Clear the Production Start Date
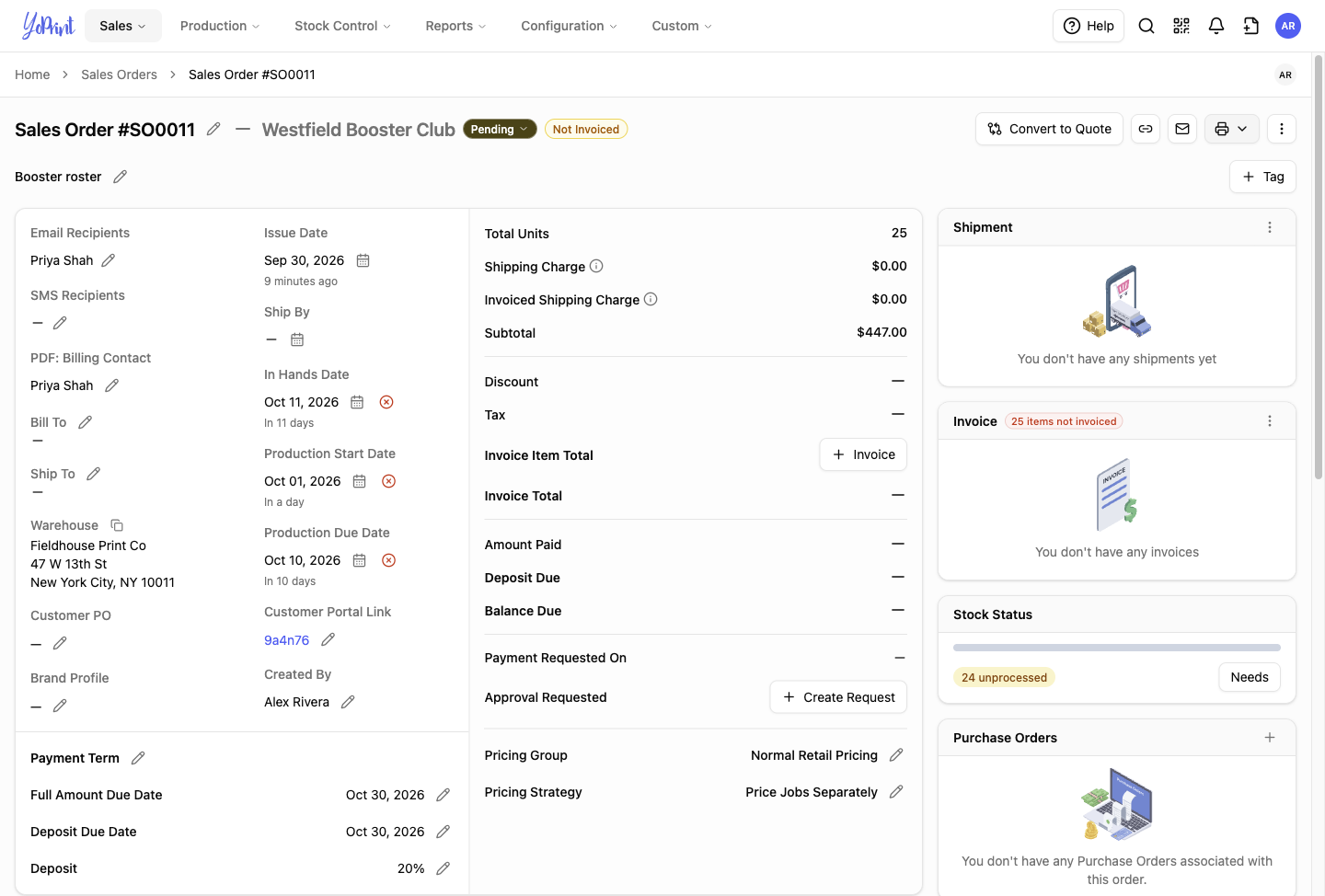This screenshot has width=1325, height=896. pyautogui.click(x=389, y=481)
